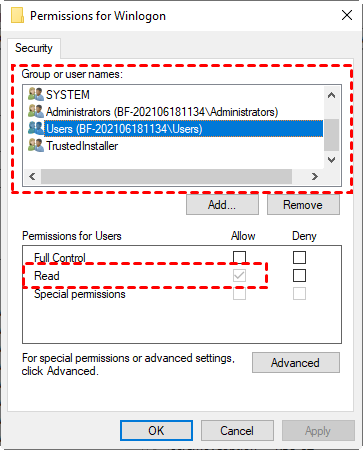Click the horizontal scroll right arrow
The width and height of the screenshot is (363, 450).
315,176
